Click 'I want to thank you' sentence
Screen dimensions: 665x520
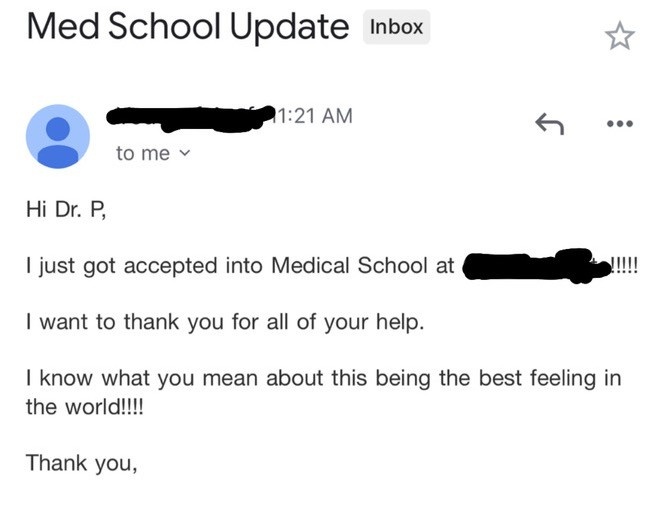click(225, 322)
